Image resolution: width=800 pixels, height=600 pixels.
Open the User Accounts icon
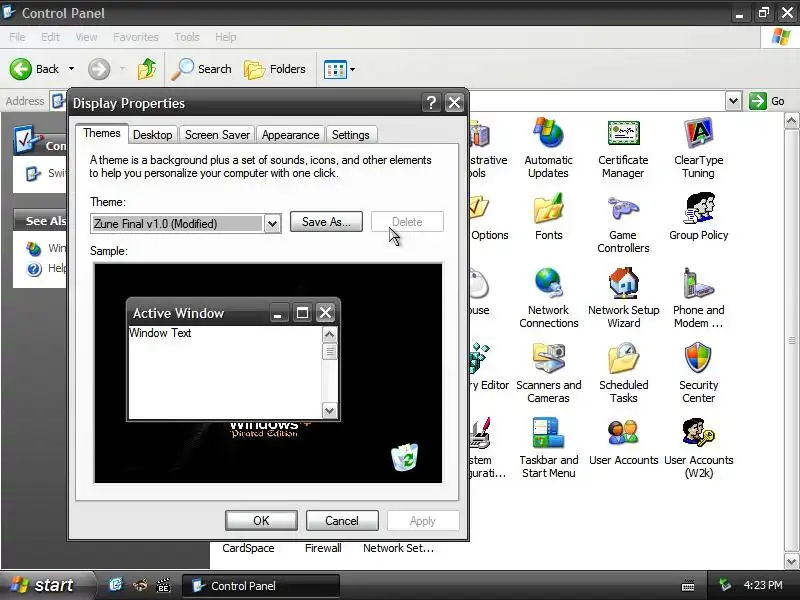click(x=623, y=442)
